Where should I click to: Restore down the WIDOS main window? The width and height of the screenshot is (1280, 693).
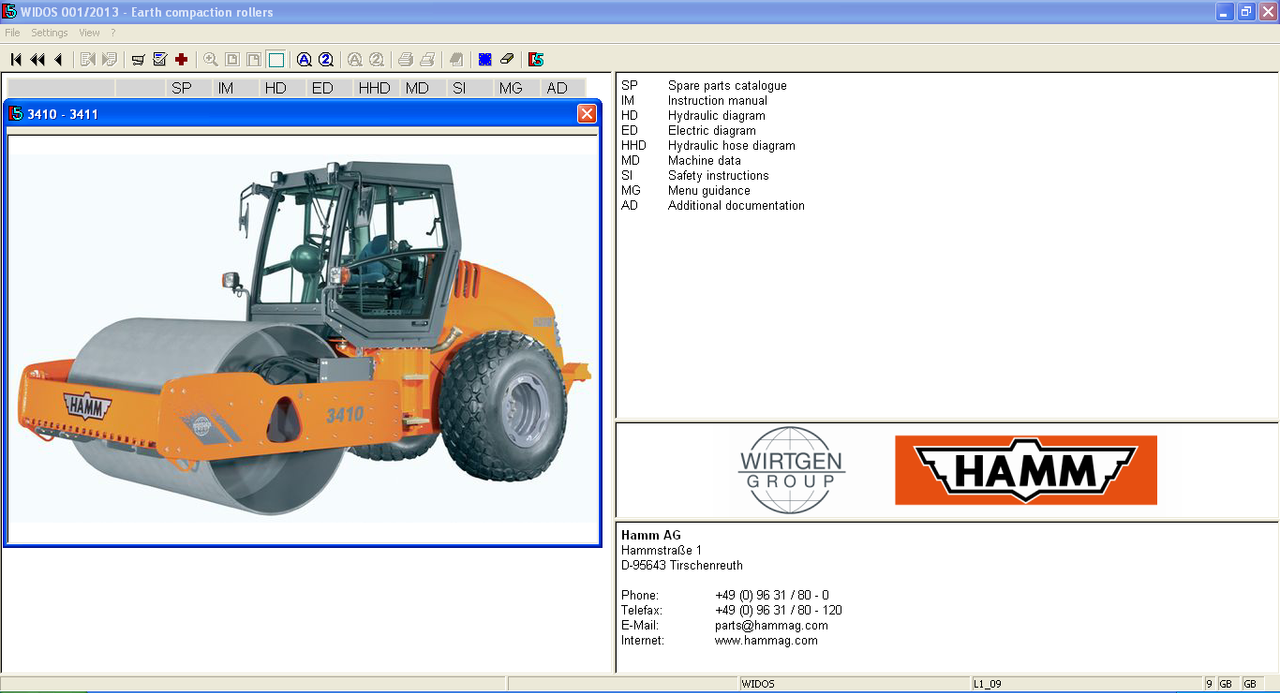(x=1246, y=12)
